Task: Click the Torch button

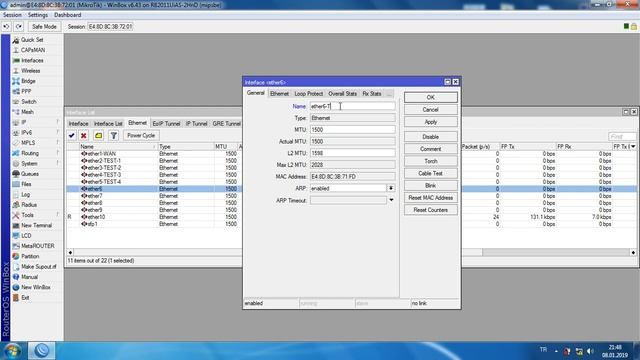Action: tap(431, 161)
